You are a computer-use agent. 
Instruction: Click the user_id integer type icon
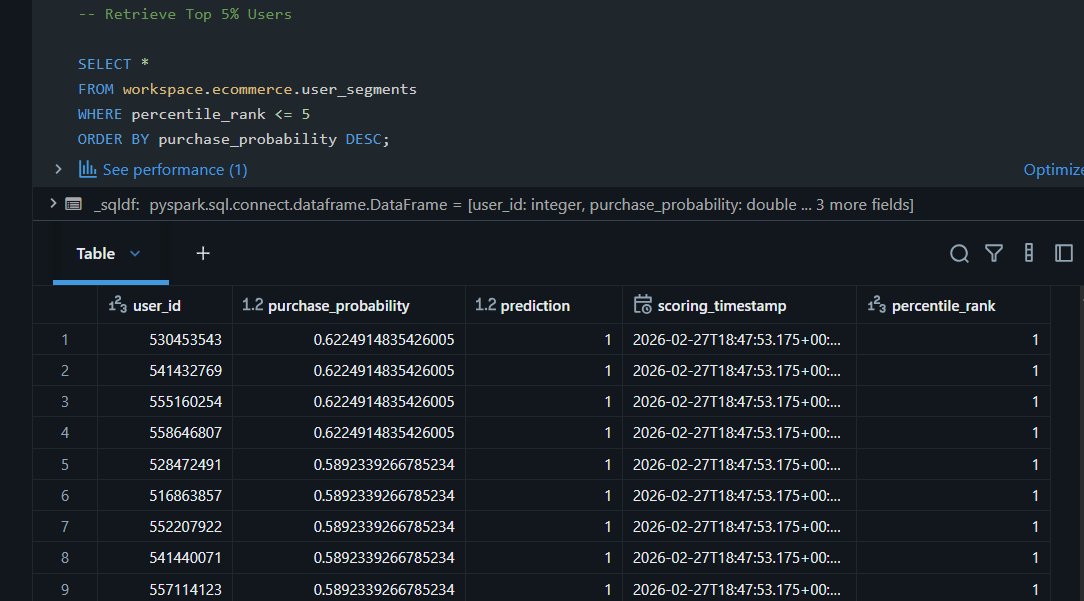pos(118,304)
